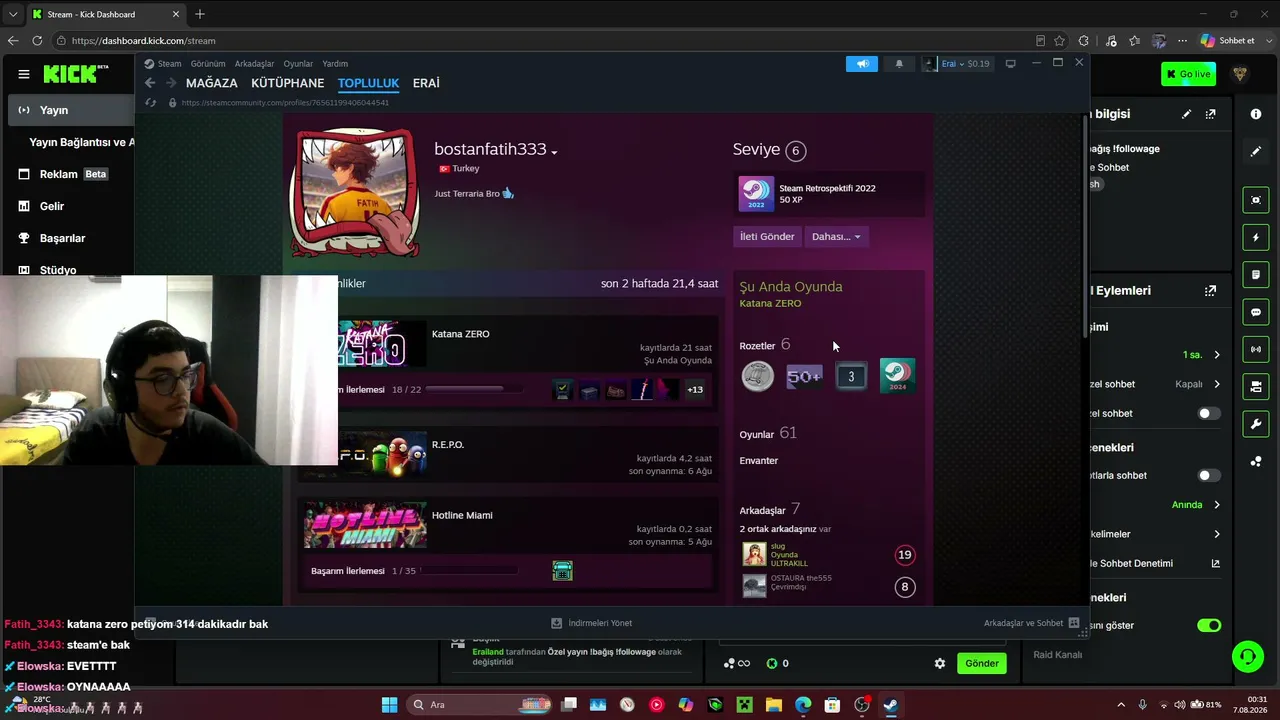
Task: Expand the 1 sa. setting chevron
Action: [1217, 355]
